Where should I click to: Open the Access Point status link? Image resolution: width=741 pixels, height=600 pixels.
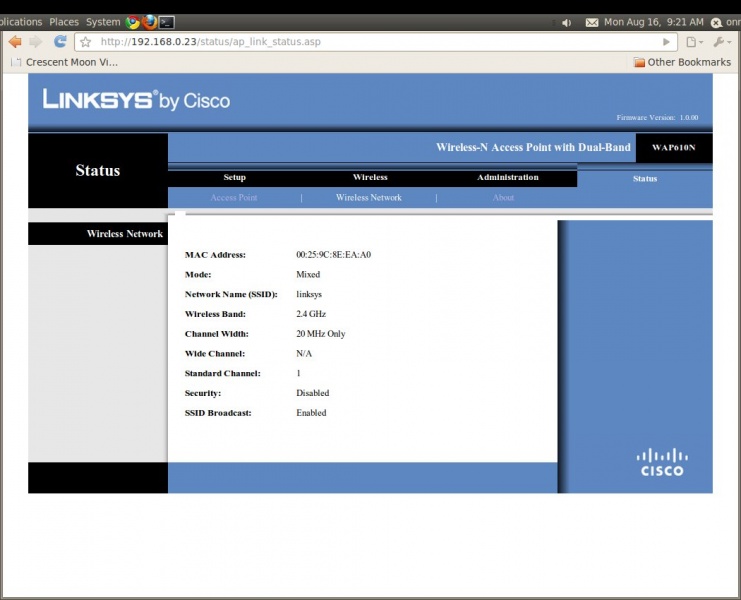point(234,198)
